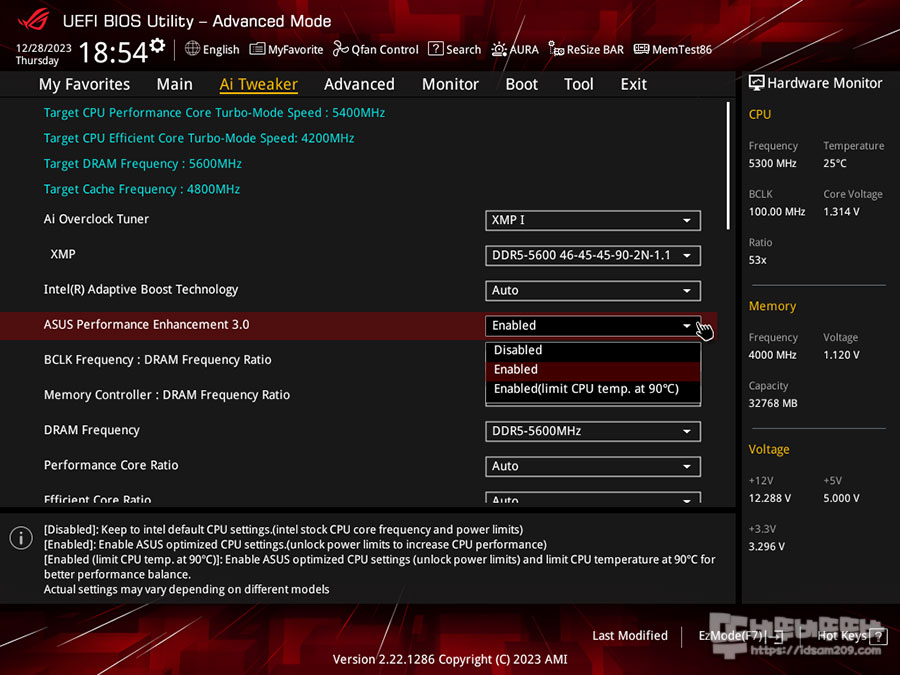Click the ROG logo icon

(x=33, y=21)
